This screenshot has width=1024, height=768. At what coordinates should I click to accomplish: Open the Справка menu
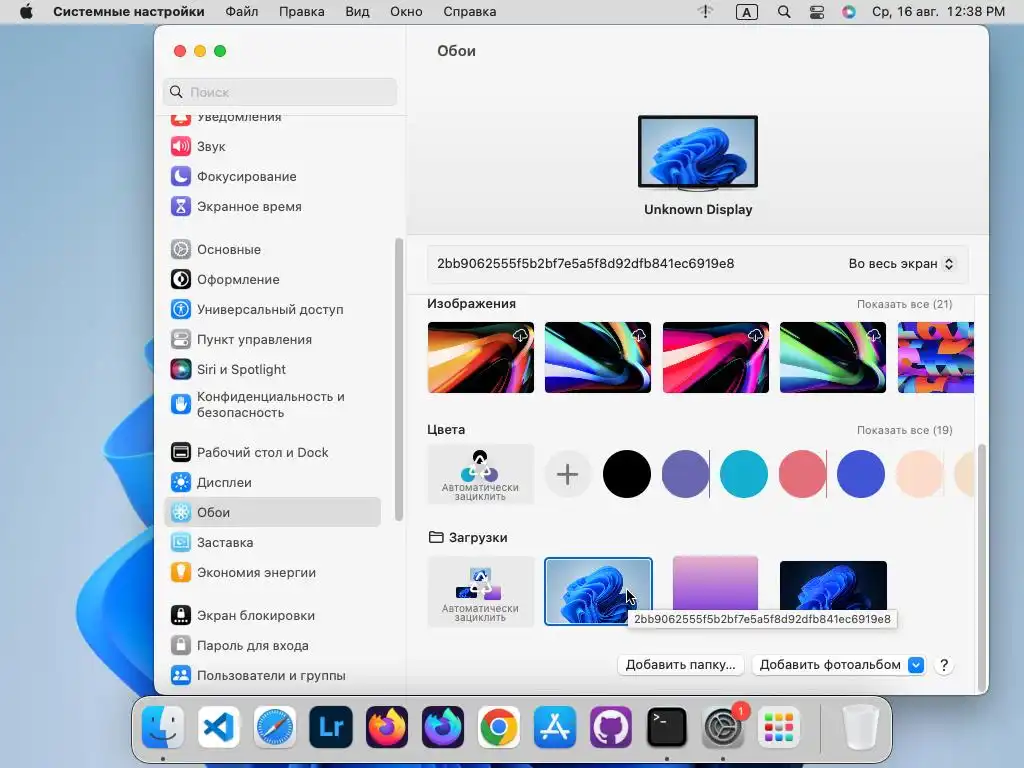click(x=470, y=12)
